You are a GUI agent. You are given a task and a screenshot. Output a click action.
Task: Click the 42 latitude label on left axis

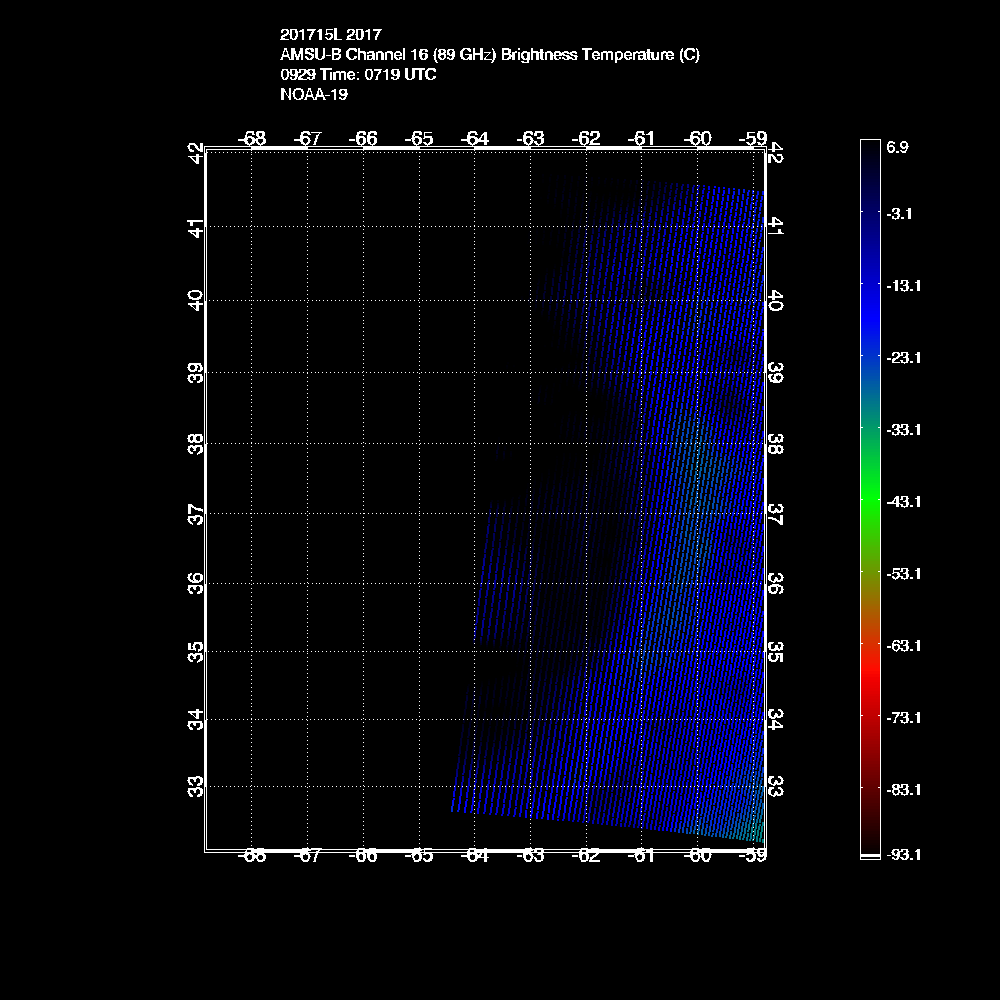tap(196, 153)
